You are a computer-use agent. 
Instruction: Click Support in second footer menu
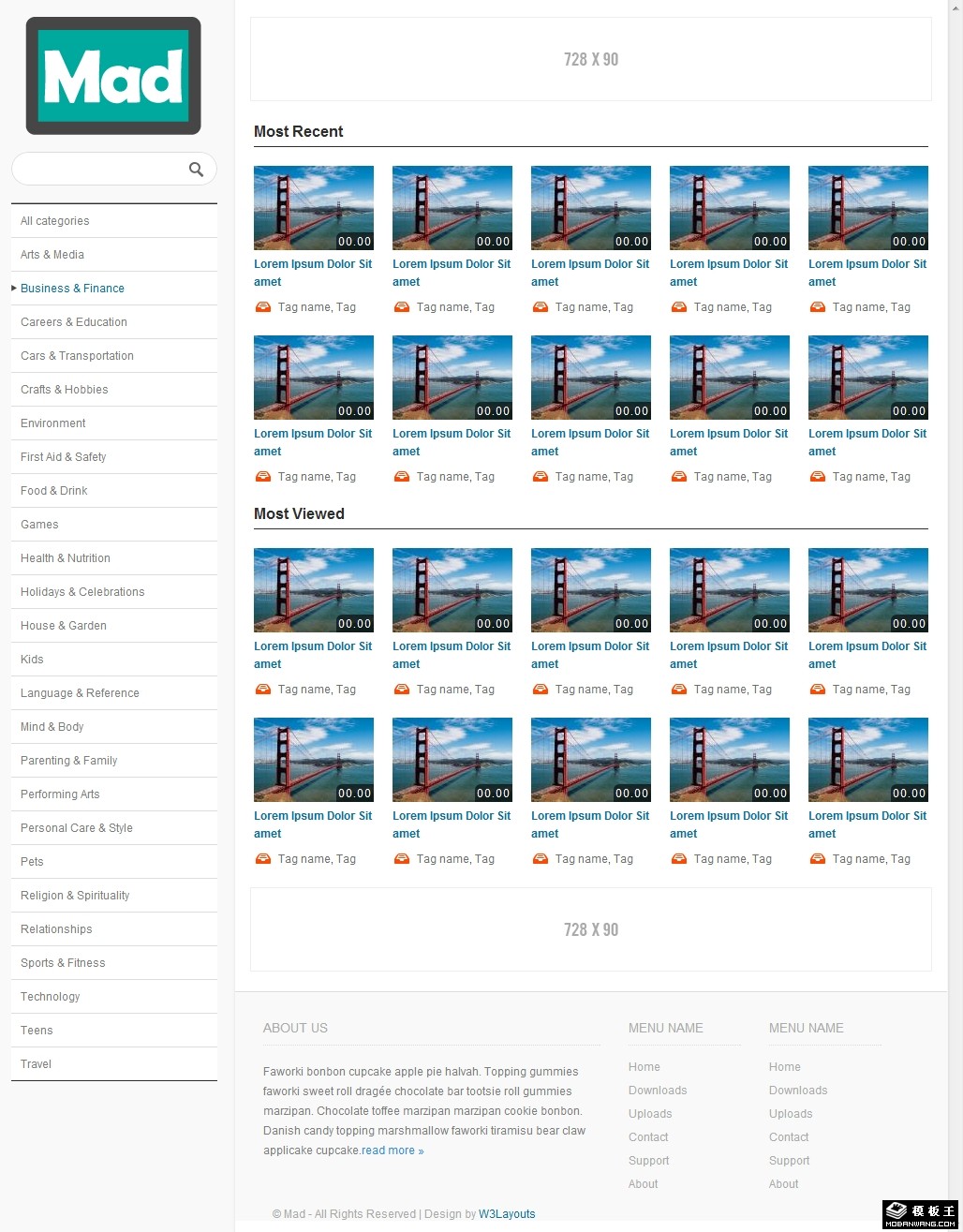(789, 1161)
